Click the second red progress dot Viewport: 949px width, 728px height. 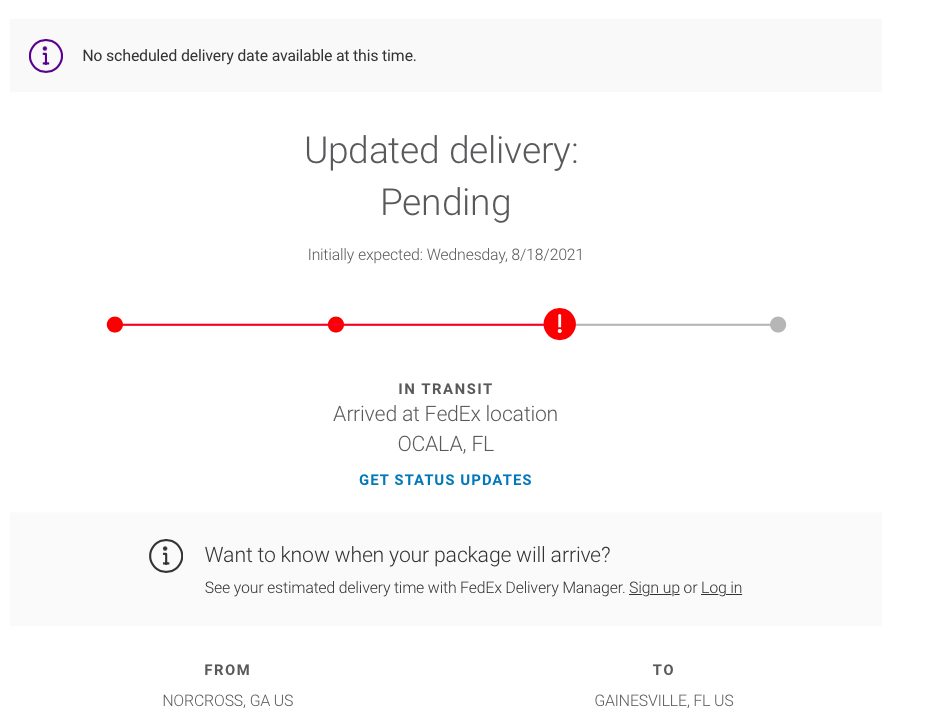pyautogui.click(x=336, y=324)
